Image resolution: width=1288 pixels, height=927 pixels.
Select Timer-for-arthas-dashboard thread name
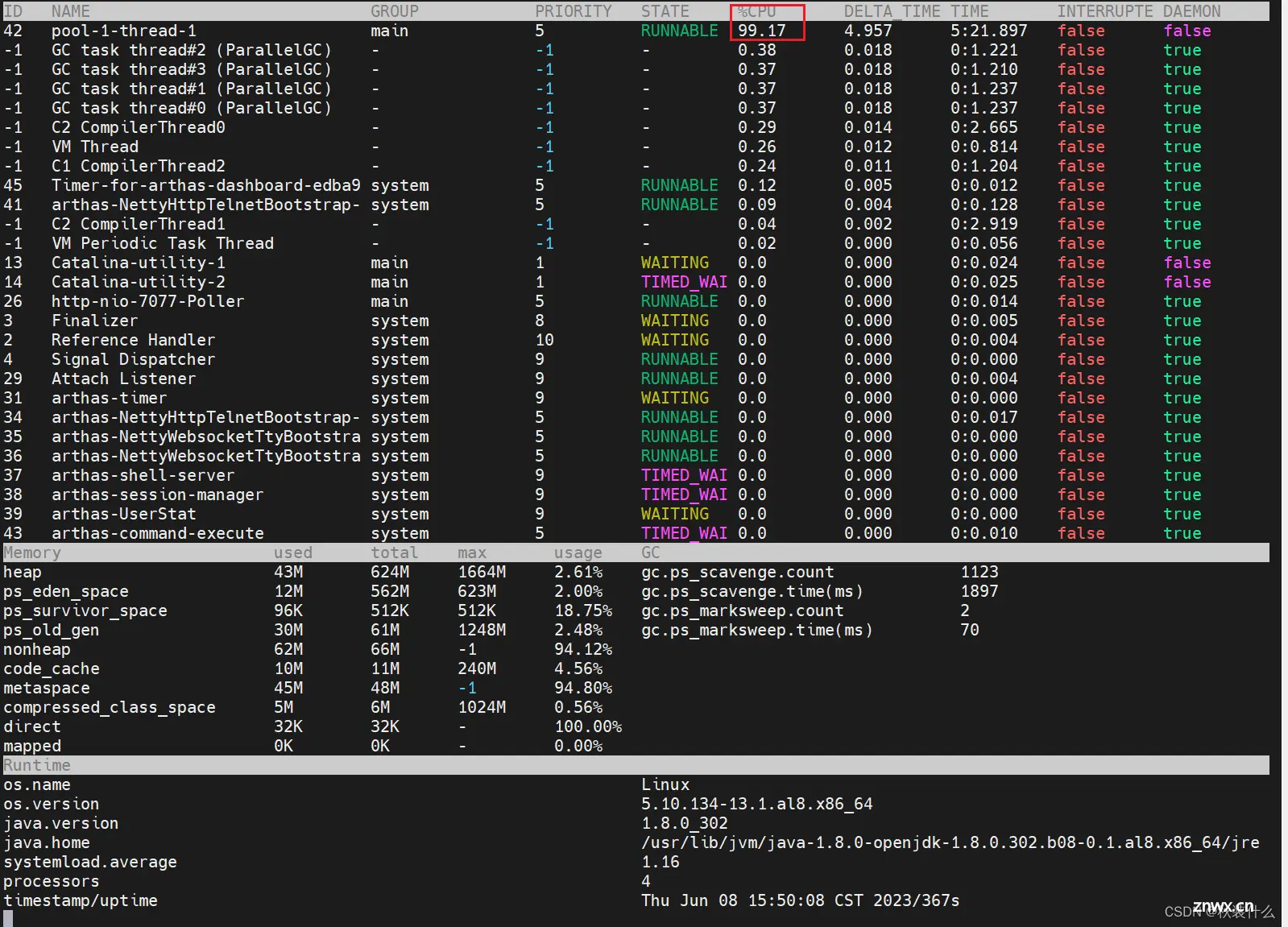click(x=206, y=185)
